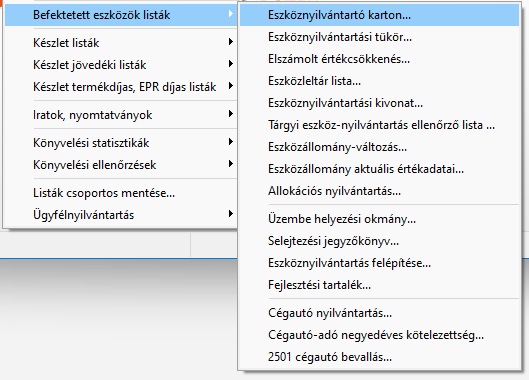Open the Eszközleltár lista... entry
Viewport: 529px width, 380px height.
pyautogui.click(x=380, y=81)
